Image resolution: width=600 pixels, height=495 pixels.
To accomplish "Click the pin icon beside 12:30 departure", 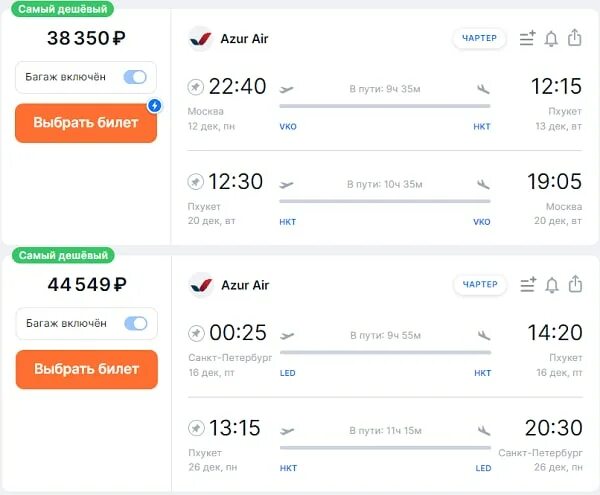I will [x=196, y=182].
